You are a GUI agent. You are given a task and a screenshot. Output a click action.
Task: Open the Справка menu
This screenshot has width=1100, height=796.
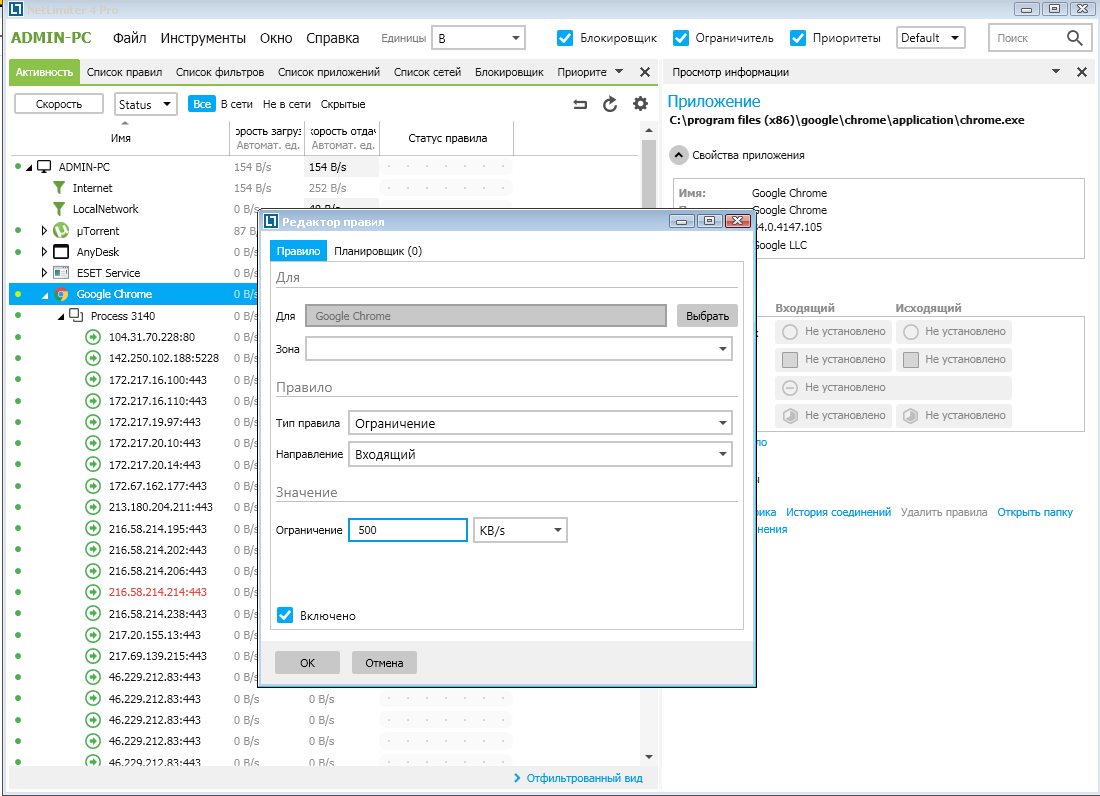point(333,38)
